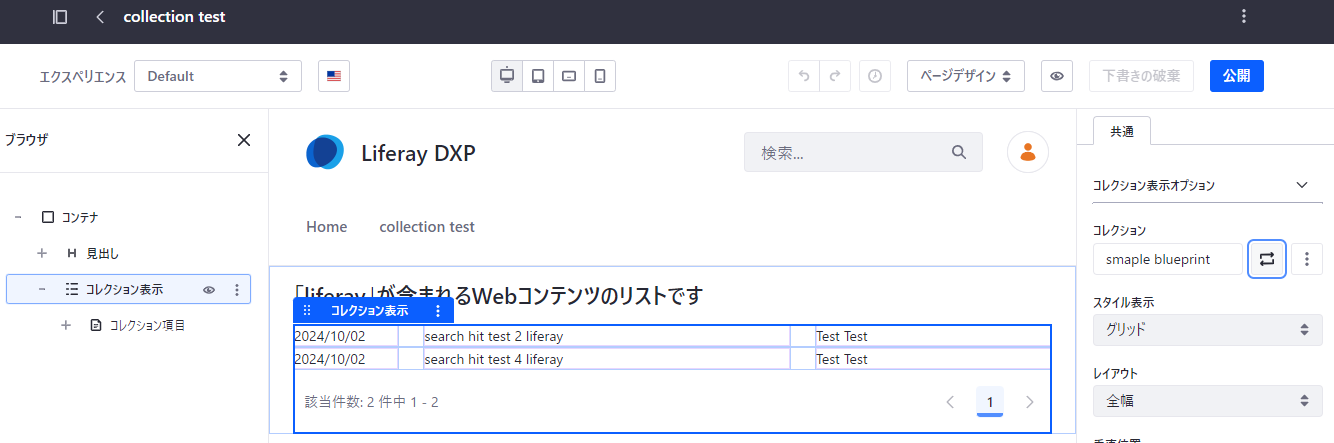Select コレクション表示 tree item
This screenshot has width=1334, height=443.
(124, 289)
